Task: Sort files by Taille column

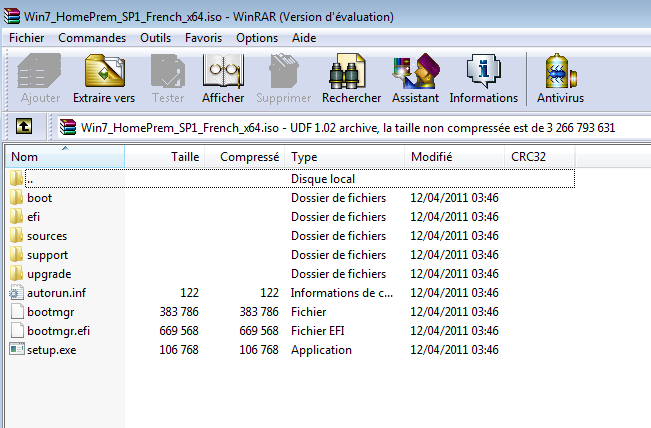Action: click(x=185, y=157)
